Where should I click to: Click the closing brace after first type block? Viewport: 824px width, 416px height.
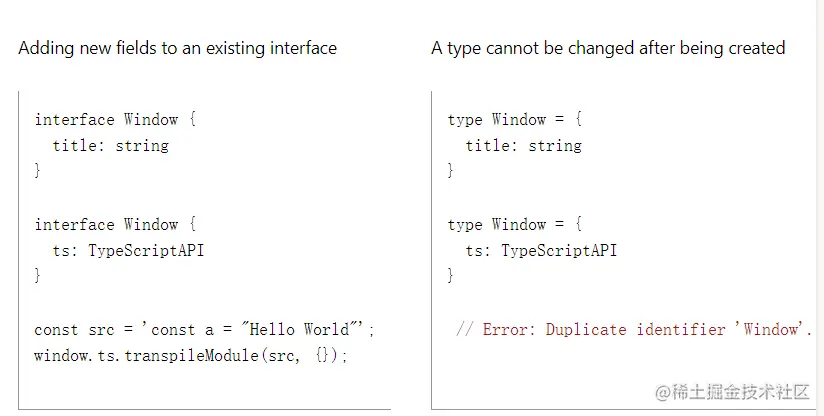[x=450, y=170]
